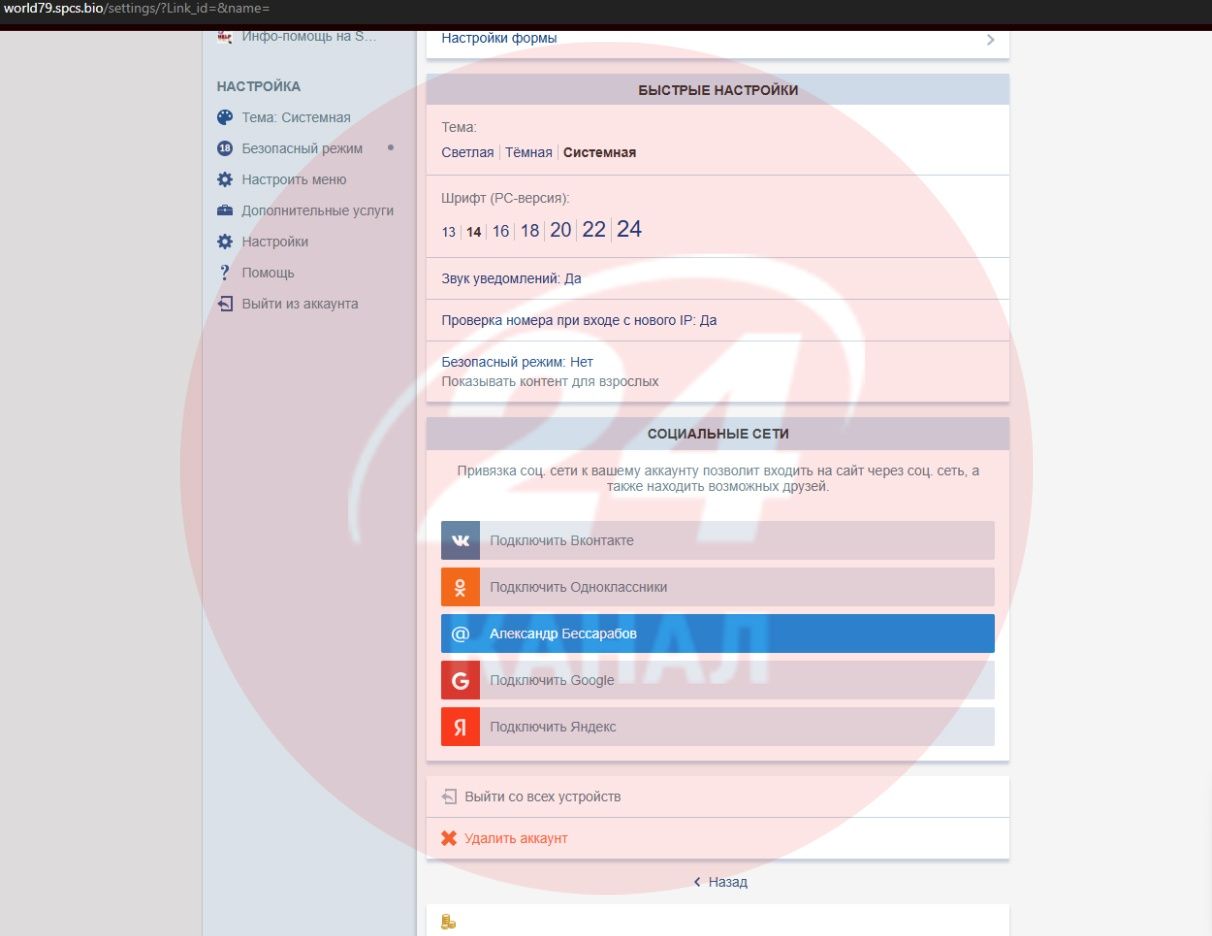Image resolution: width=1212 pixels, height=936 pixels.
Task: Toggle Звук уведомлений setting
Action: coord(511,279)
